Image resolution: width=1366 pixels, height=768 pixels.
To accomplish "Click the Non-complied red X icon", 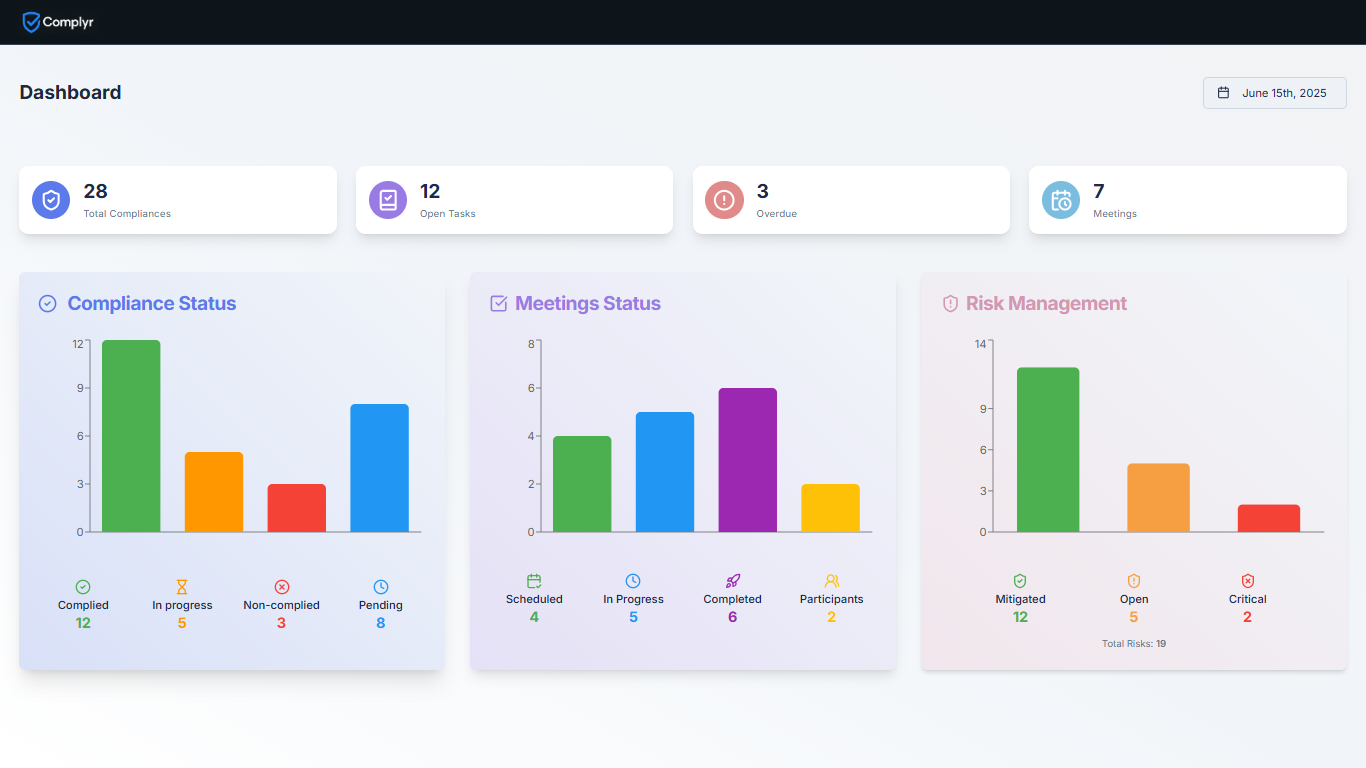I will (282, 587).
